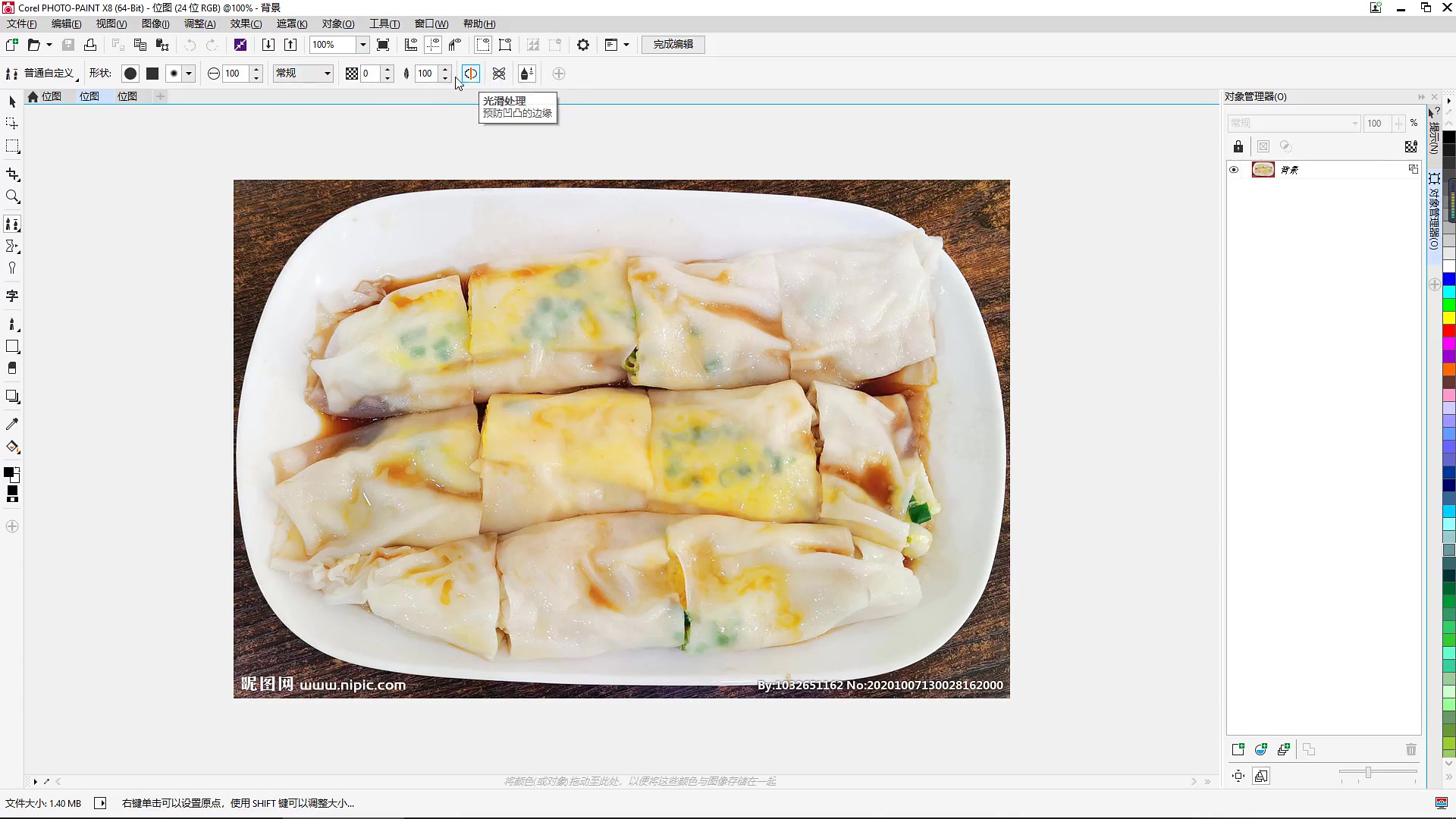This screenshot has height=819, width=1456.
Task: Click New Object icon in Object Manager
Action: tap(1238, 749)
